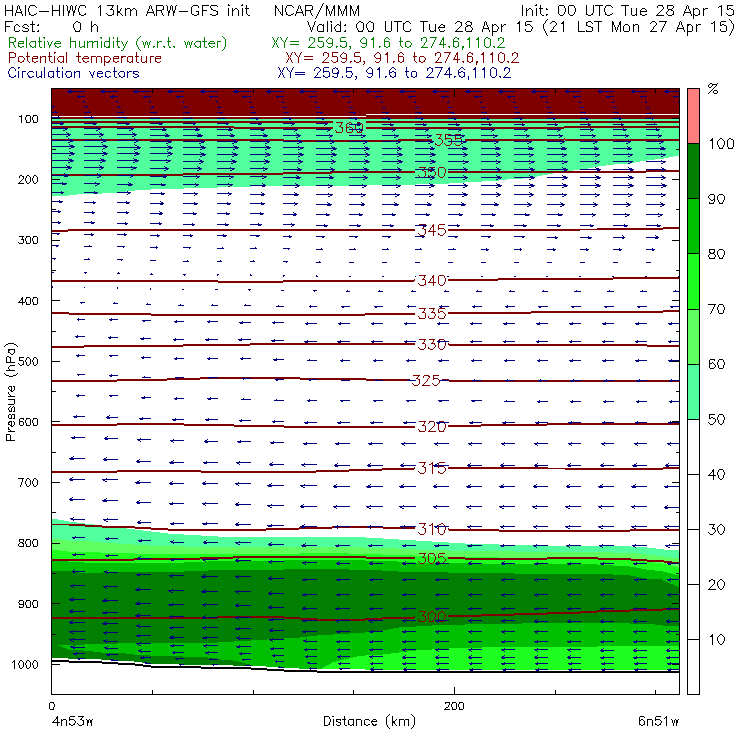Click the colorbar '%' unit label

point(713,89)
